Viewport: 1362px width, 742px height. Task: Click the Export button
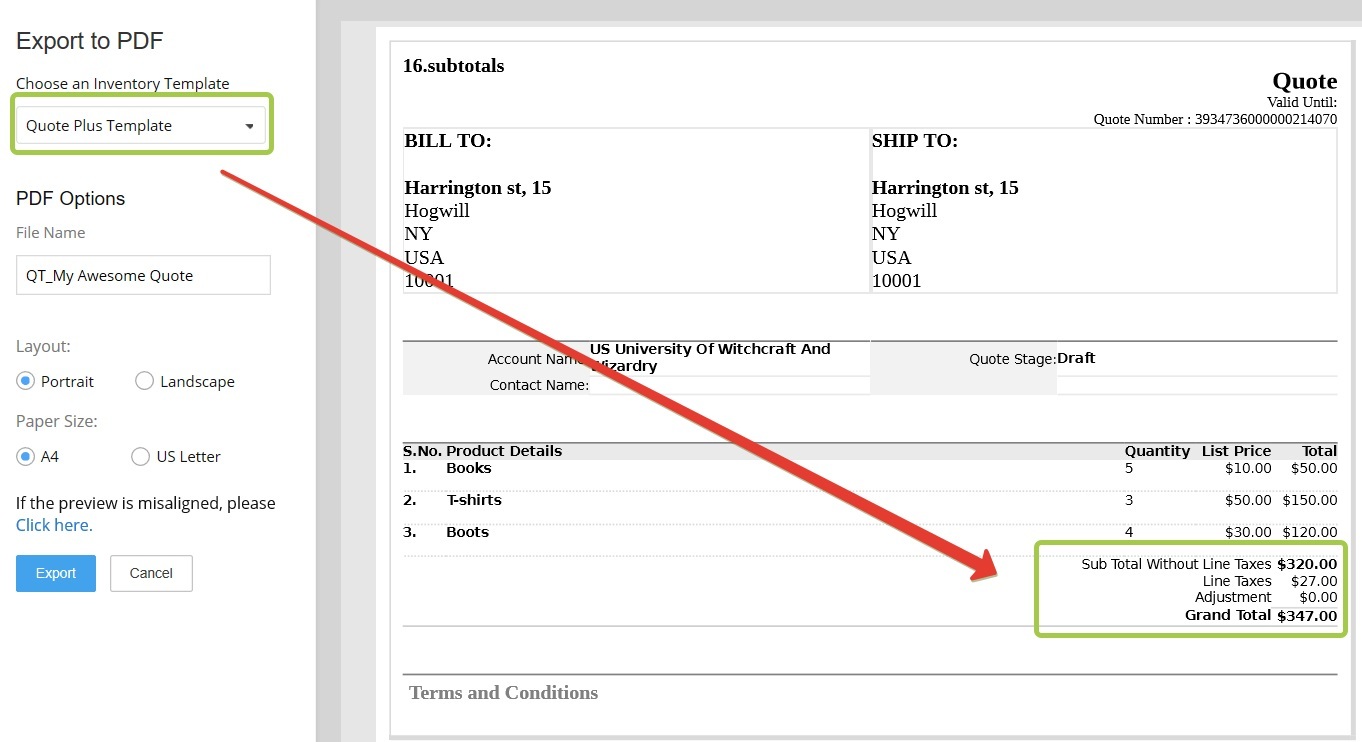(x=56, y=573)
